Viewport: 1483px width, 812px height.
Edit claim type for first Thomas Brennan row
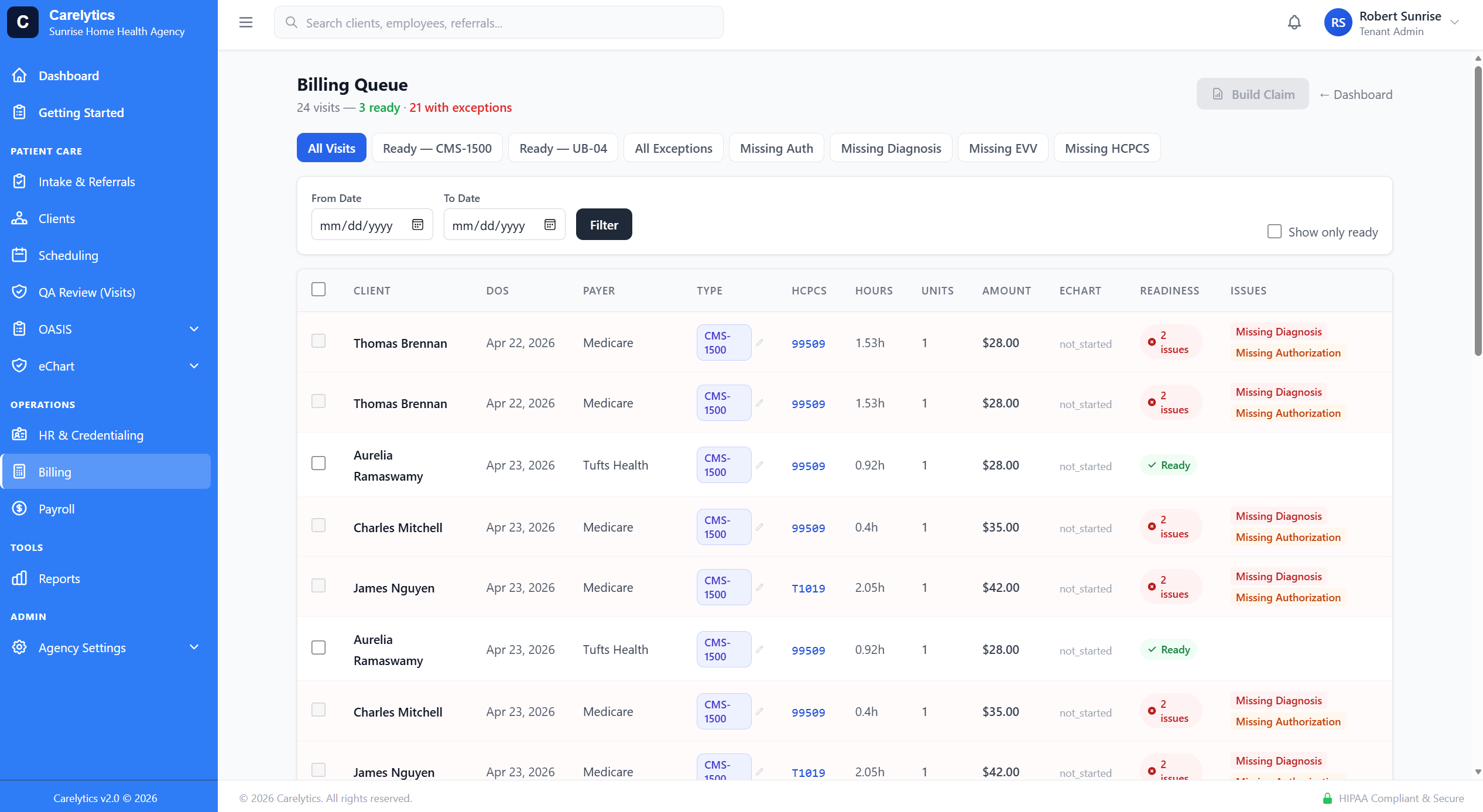[759, 342]
